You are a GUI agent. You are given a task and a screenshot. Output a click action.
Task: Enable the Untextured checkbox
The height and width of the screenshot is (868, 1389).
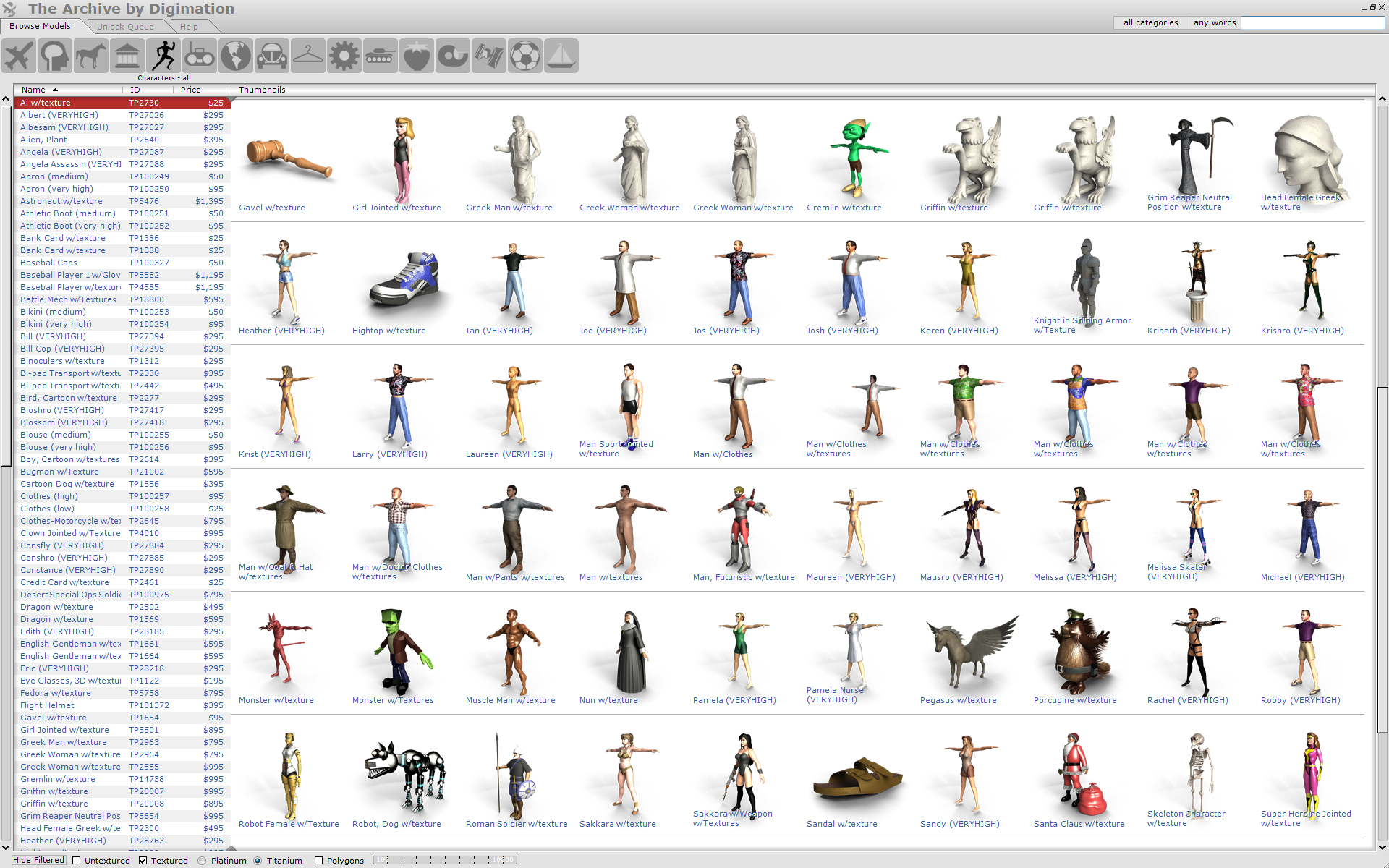(x=77, y=861)
